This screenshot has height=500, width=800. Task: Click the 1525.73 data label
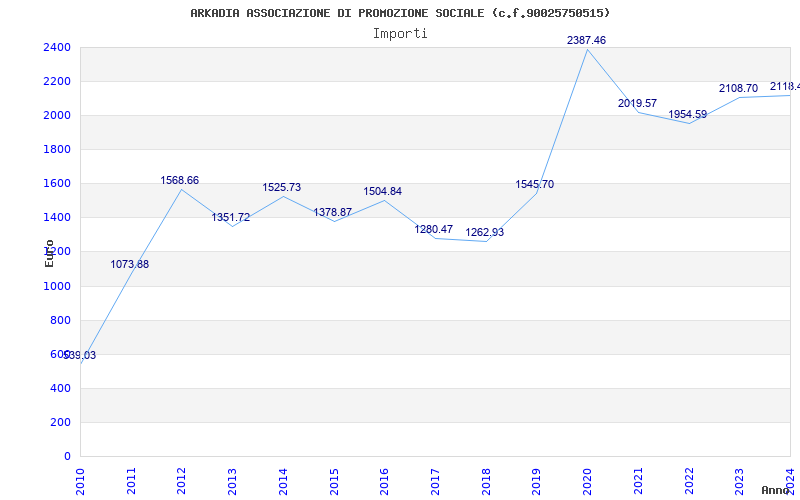pos(282,188)
